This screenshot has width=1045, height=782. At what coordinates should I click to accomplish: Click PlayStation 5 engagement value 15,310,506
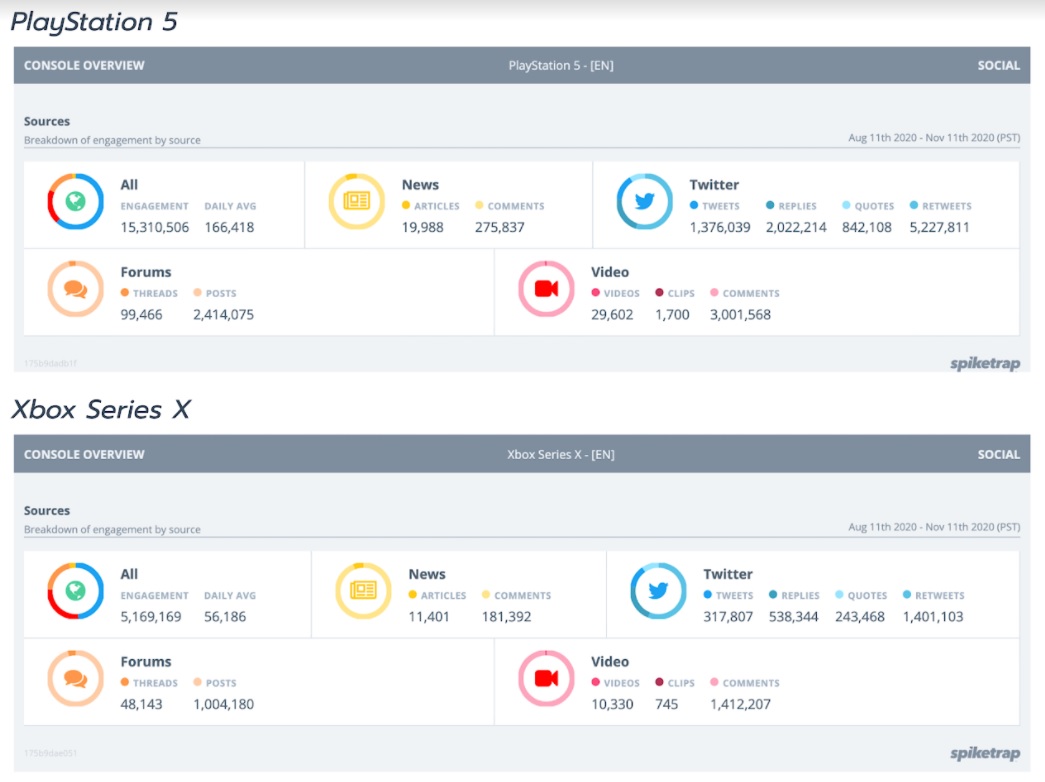(x=155, y=227)
